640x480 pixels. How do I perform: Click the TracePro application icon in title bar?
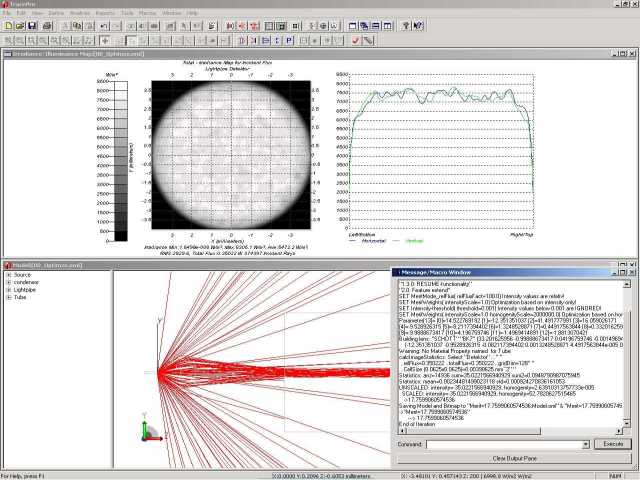pos(4,4)
